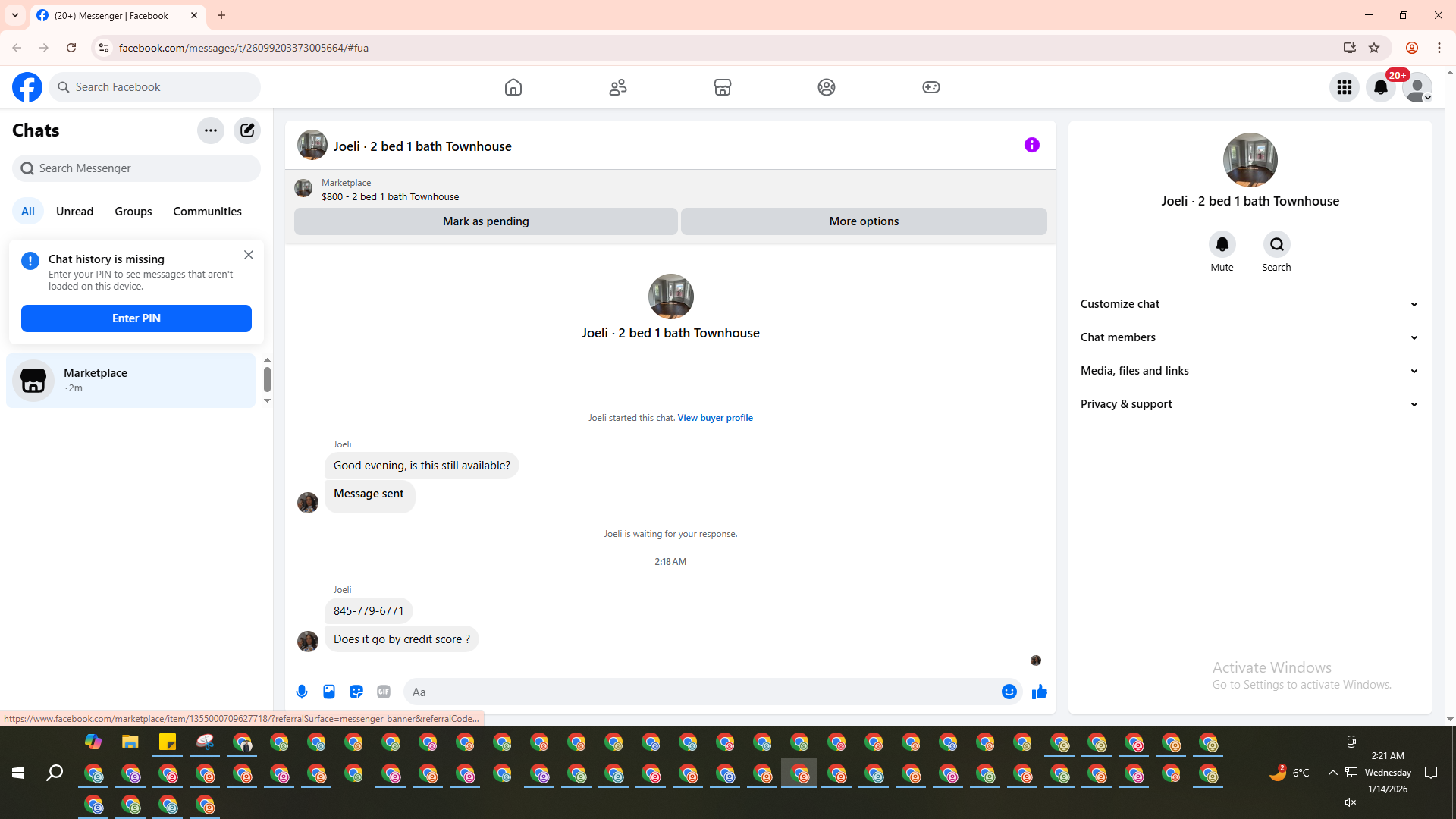Mute this conversation with the bell
This screenshot has height=819, width=1456.
tap(1222, 244)
